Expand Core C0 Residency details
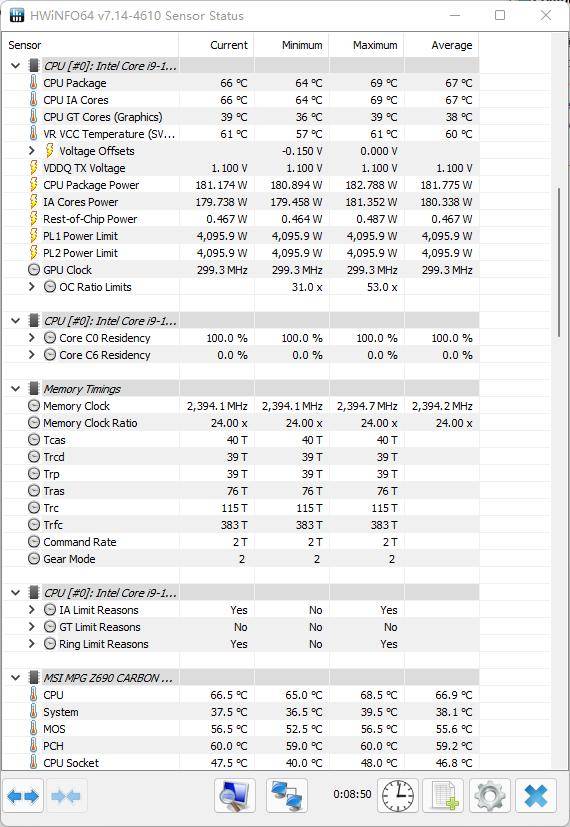The height and width of the screenshot is (827, 570). (x=32, y=338)
